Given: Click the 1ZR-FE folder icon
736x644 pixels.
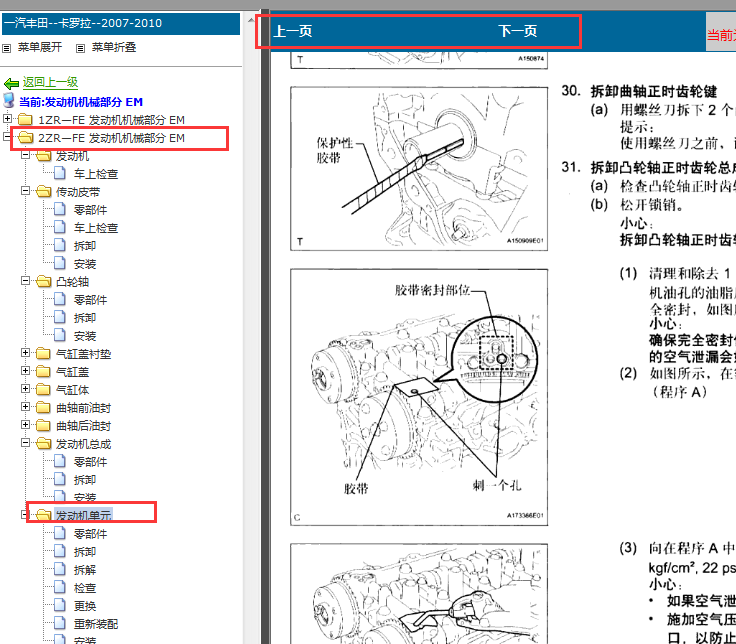Looking at the screenshot, I should click(25, 120).
